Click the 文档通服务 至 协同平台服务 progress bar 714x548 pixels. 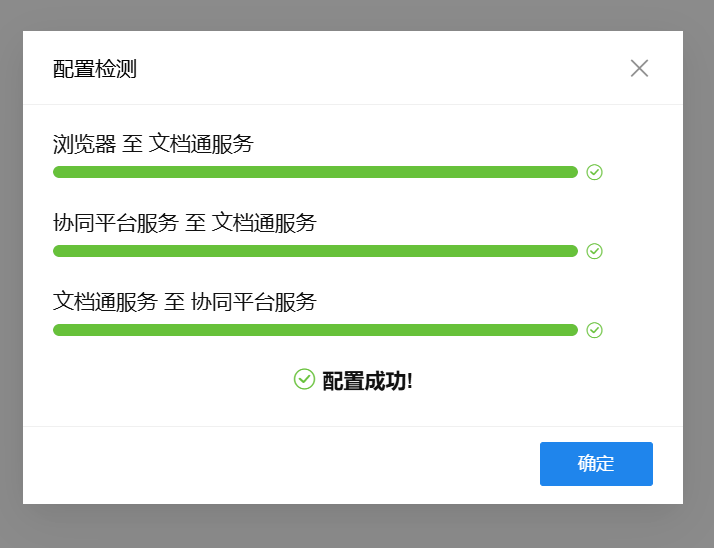pyautogui.click(x=315, y=330)
